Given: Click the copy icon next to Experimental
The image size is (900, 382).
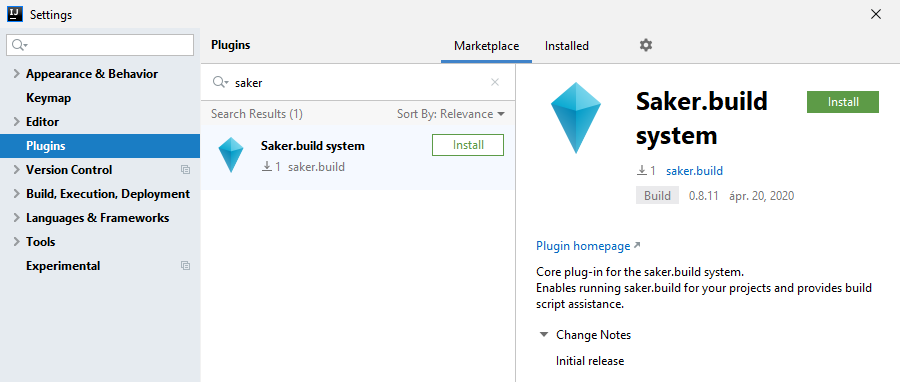Looking at the screenshot, I should (x=185, y=266).
